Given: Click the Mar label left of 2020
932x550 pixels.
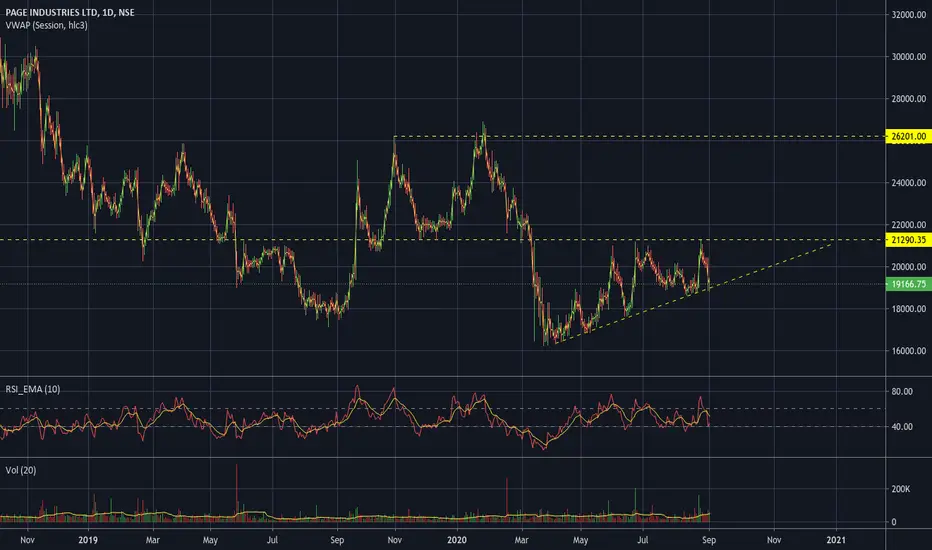Looking at the screenshot, I should [153, 540].
